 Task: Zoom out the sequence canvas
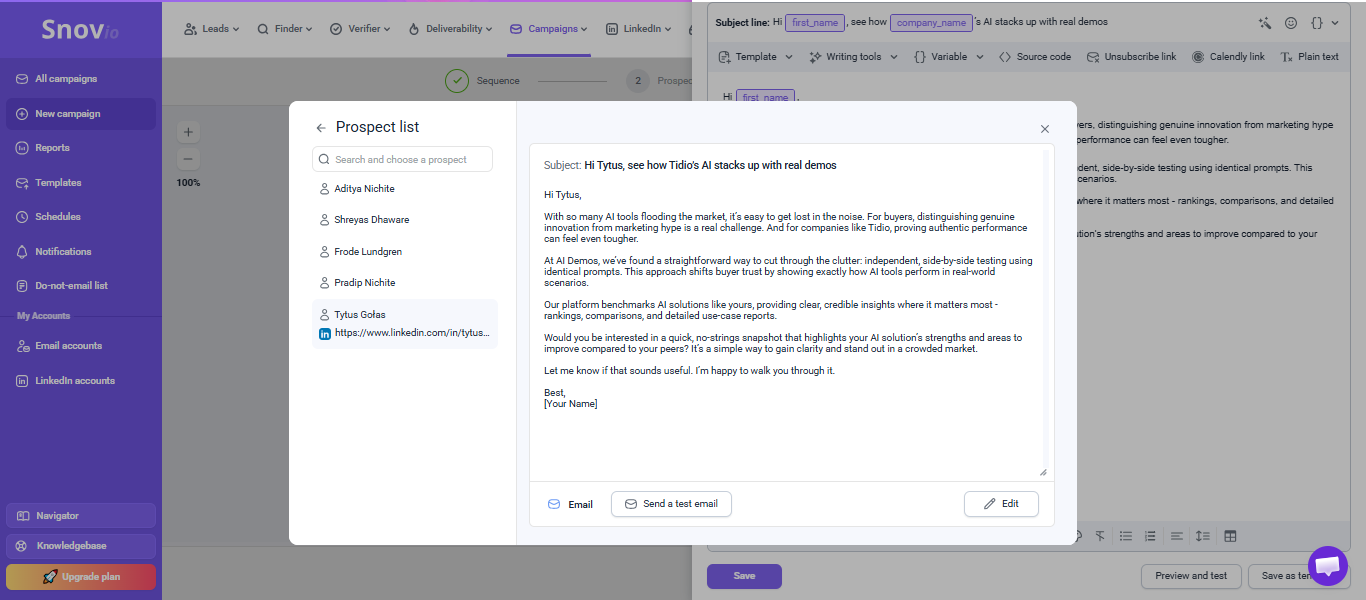click(x=189, y=159)
